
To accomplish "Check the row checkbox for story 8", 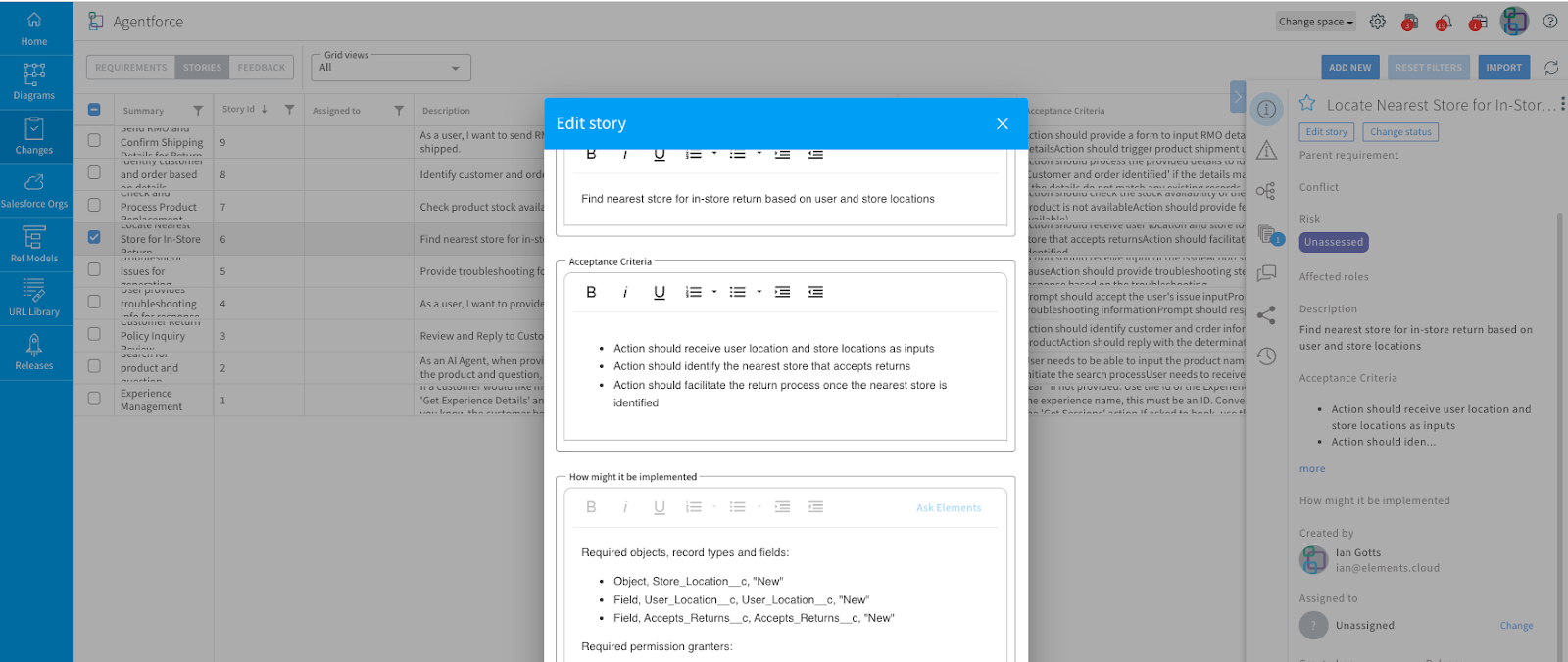I will (94, 172).
